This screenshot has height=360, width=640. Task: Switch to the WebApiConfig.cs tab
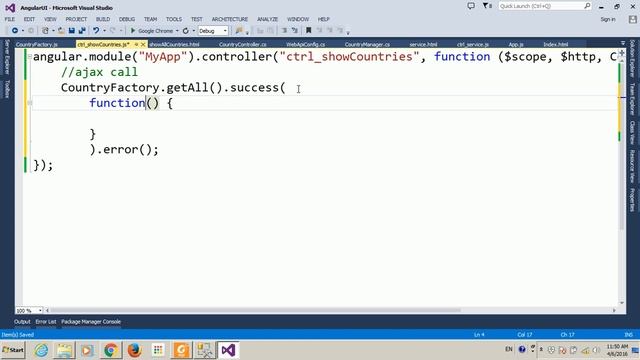click(306, 44)
